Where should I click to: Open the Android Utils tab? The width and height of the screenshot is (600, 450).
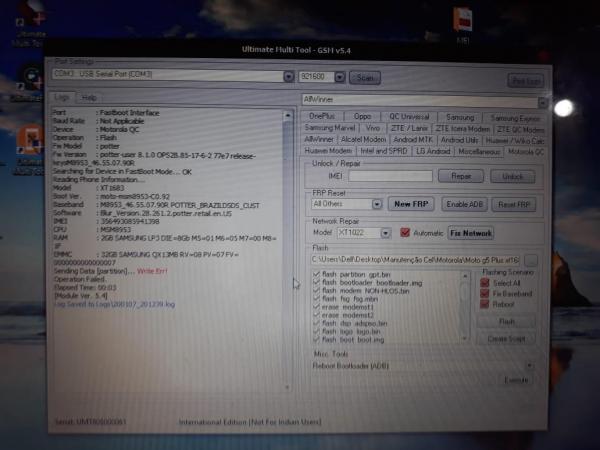coord(459,140)
